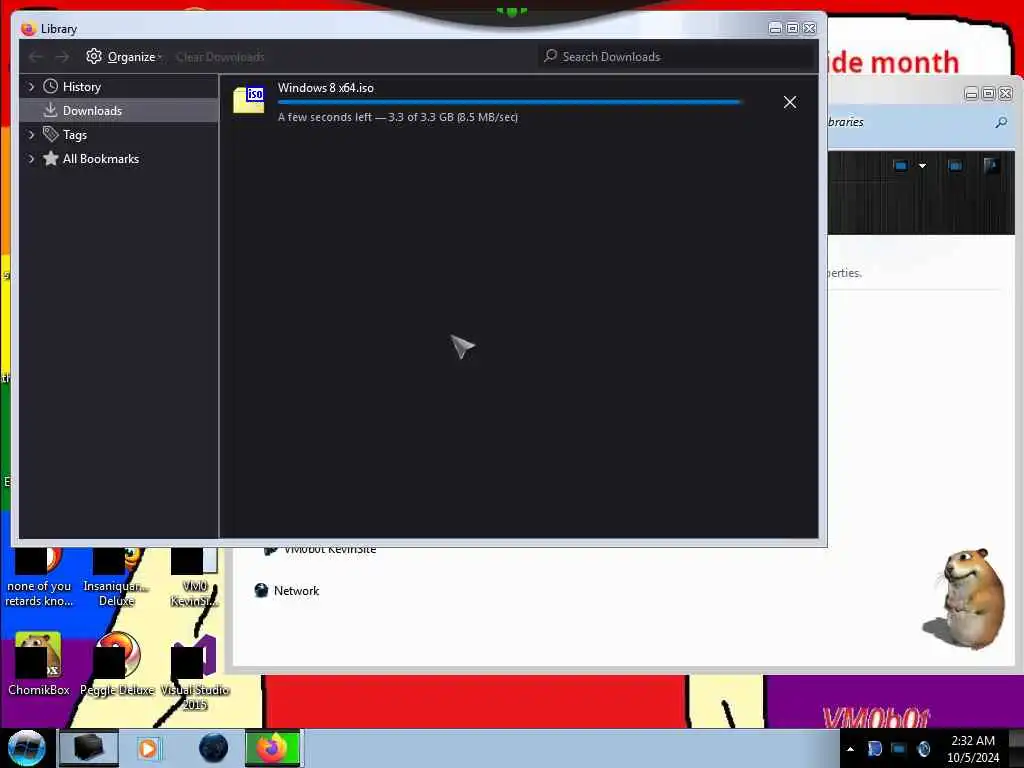Expand the All Bookmarks tree item

(x=31, y=159)
